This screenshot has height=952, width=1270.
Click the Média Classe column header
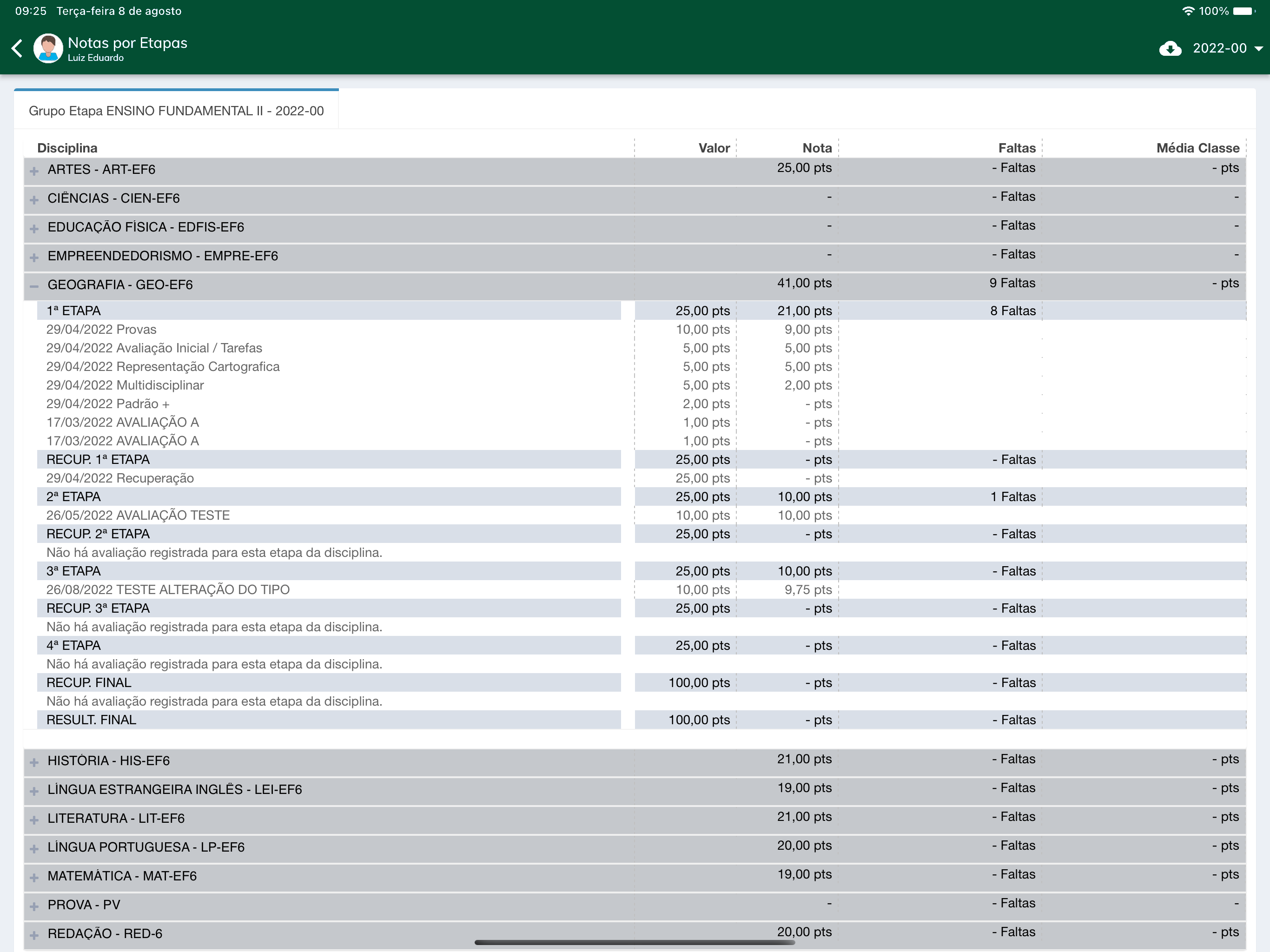click(1197, 148)
